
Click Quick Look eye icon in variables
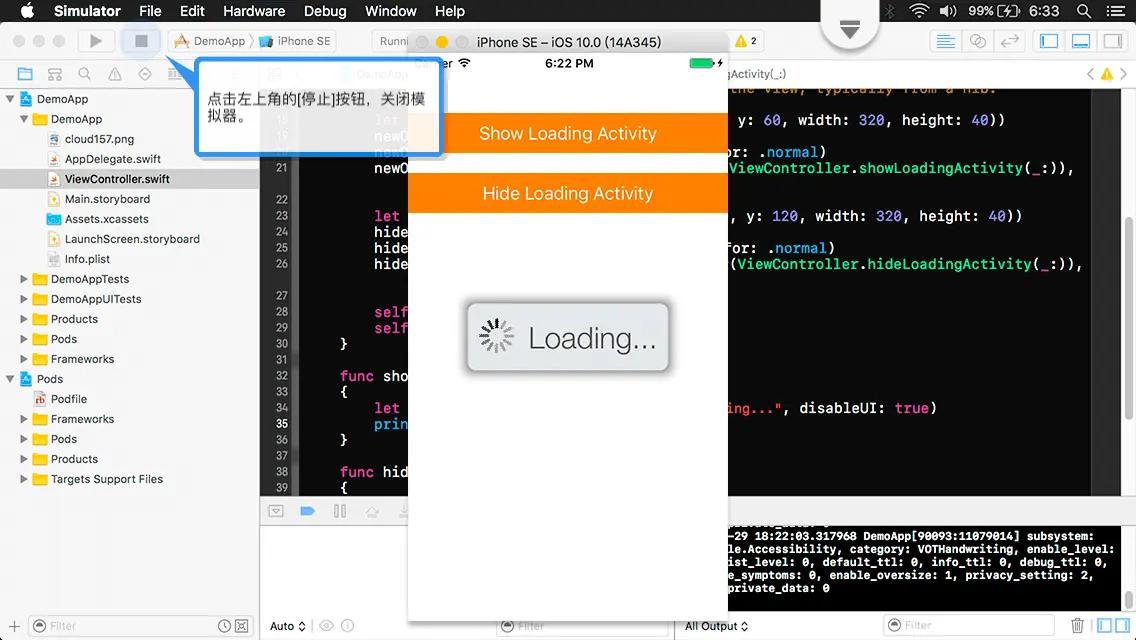point(327,626)
